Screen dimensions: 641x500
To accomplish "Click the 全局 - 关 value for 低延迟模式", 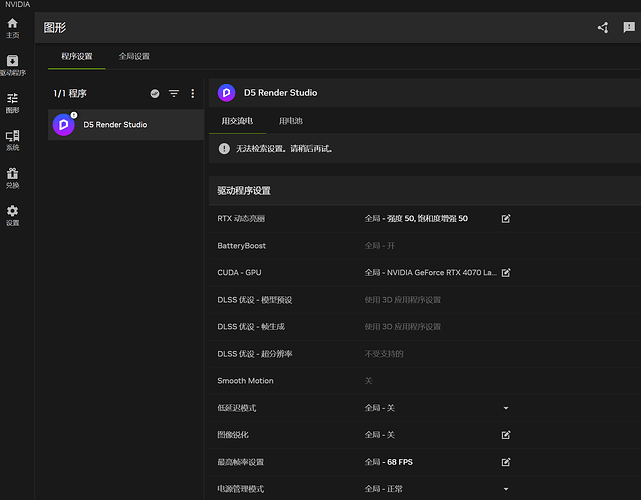I will click(380, 408).
